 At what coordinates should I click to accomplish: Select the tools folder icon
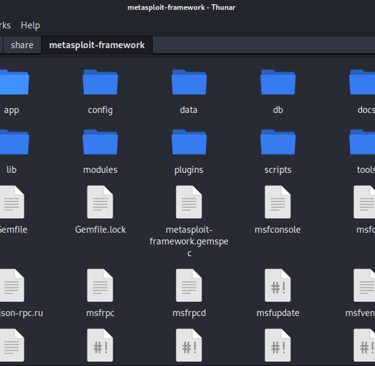tap(362, 142)
